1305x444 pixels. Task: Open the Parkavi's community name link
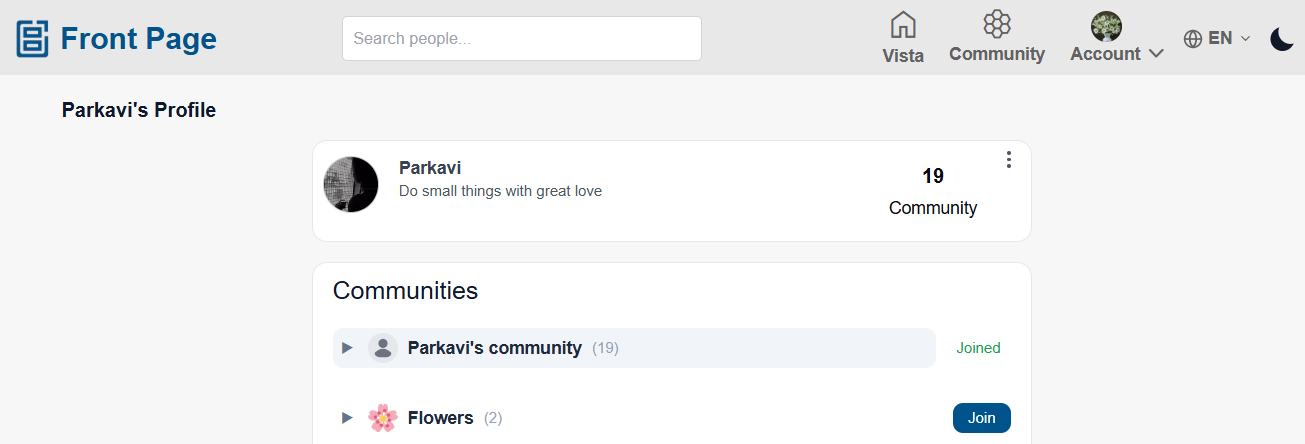point(495,348)
